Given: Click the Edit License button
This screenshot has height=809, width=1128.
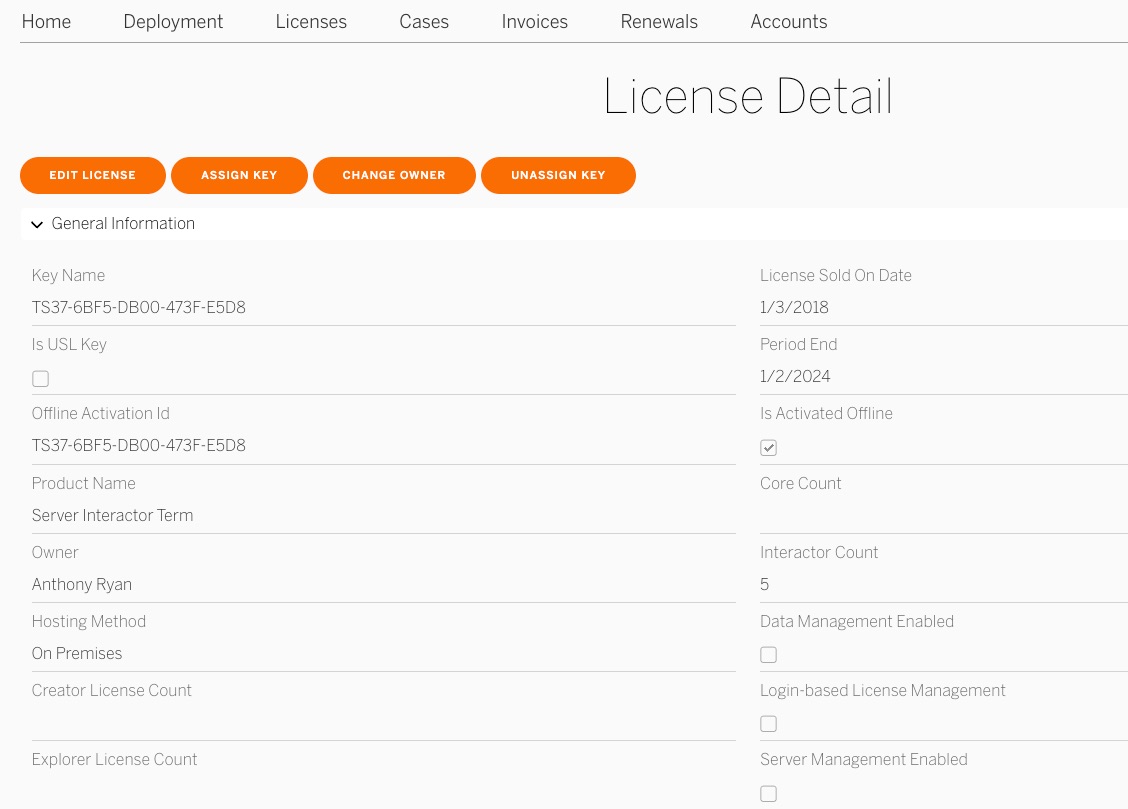Looking at the screenshot, I should (92, 175).
